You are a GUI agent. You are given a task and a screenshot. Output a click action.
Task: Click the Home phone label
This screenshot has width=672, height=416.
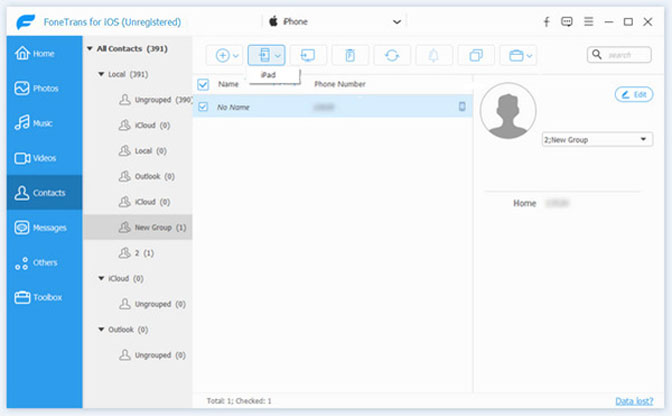click(525, 203)
